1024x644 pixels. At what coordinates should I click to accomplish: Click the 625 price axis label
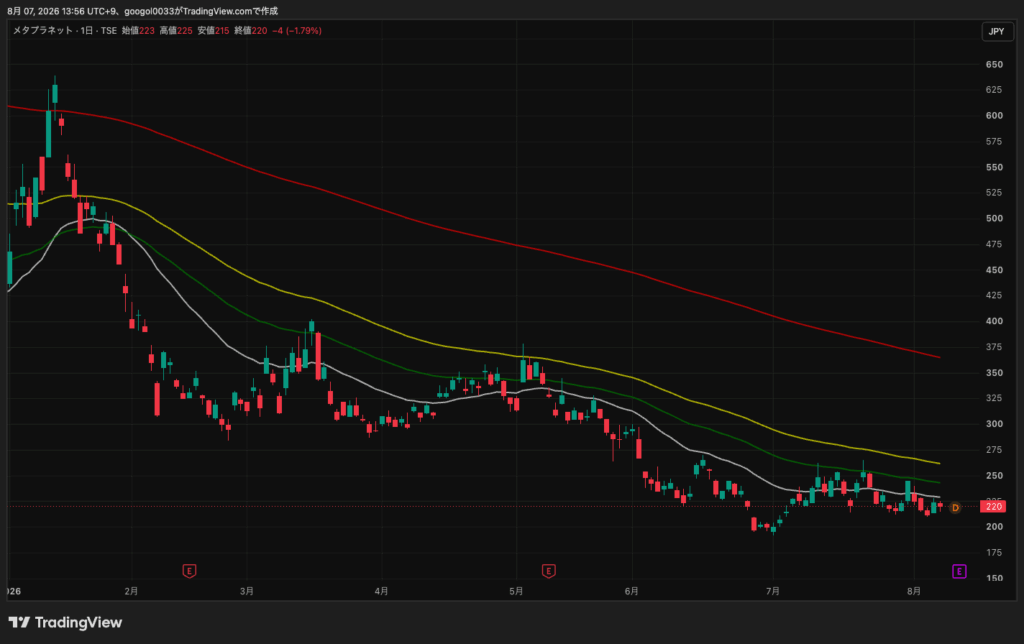coord(994,89)
